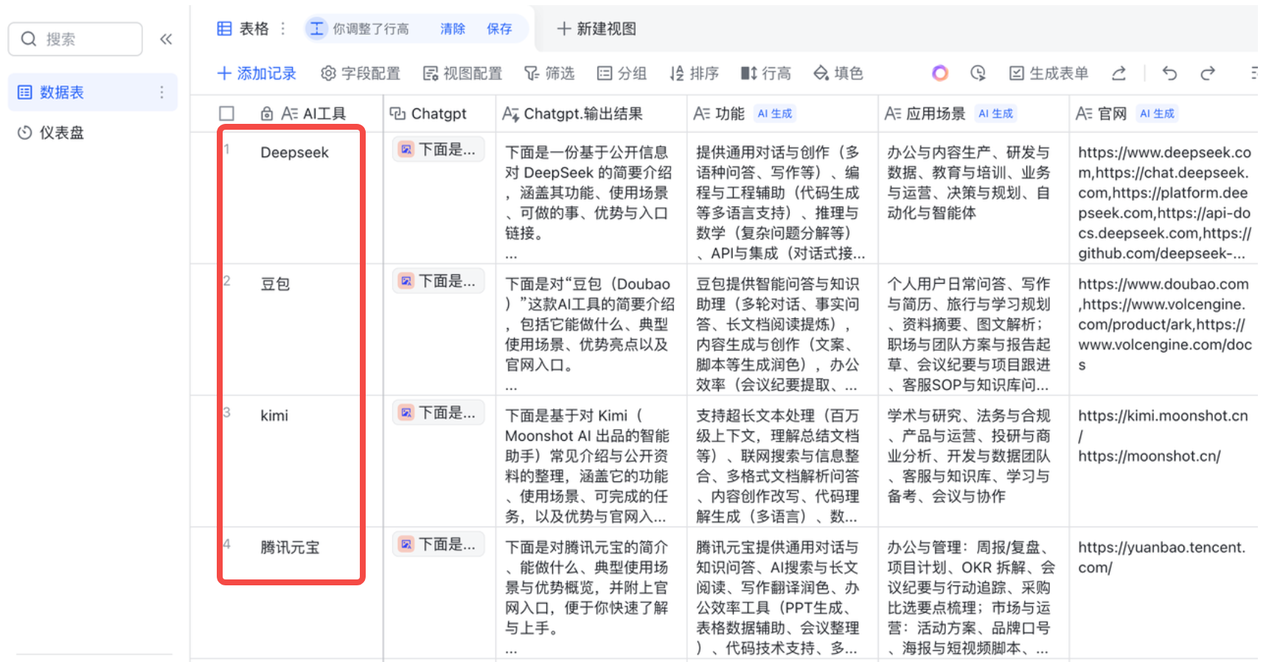
Task: Click the www.doubao.com URL cell
Action: 1164,329
